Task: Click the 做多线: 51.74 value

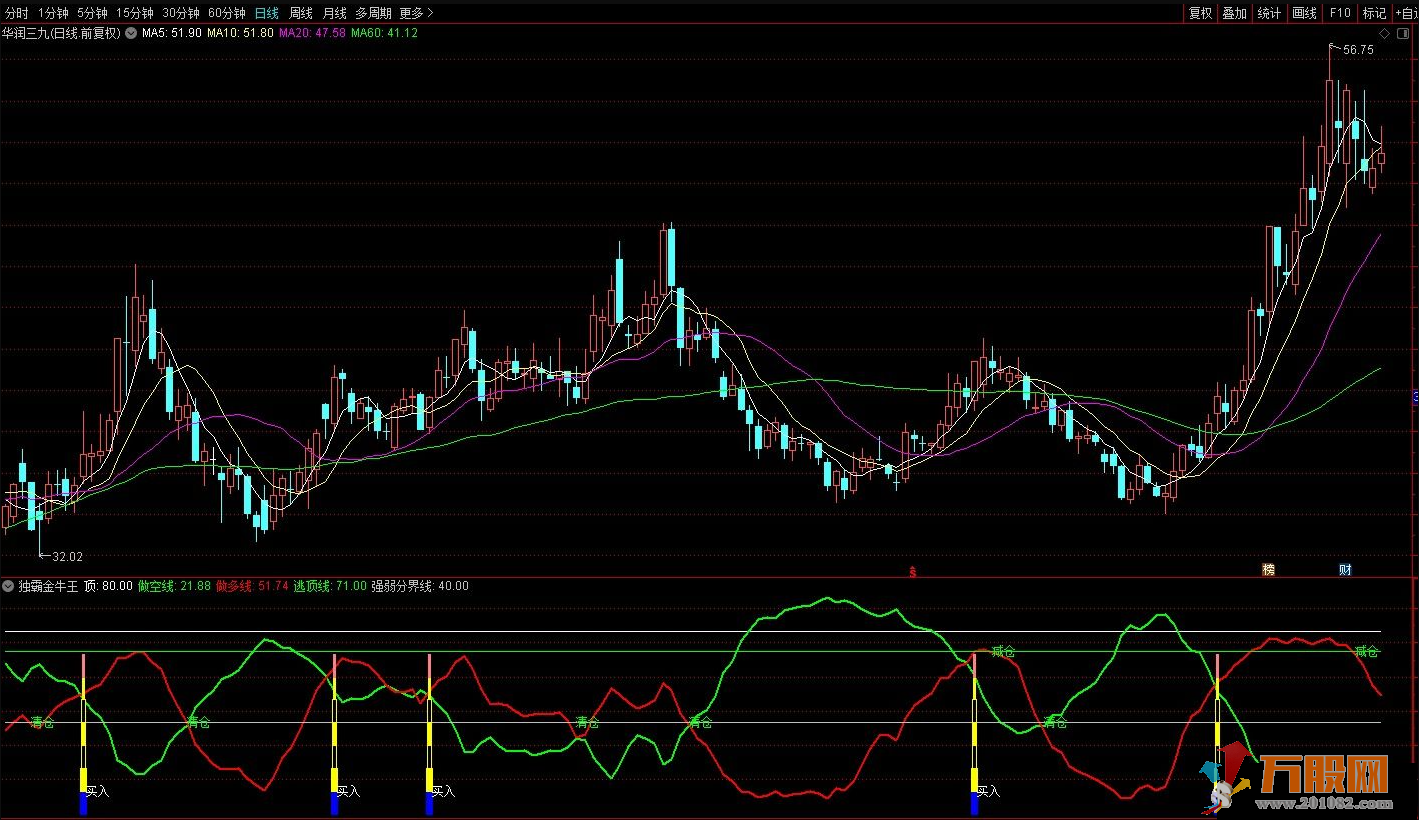Action: click(252, 586)
